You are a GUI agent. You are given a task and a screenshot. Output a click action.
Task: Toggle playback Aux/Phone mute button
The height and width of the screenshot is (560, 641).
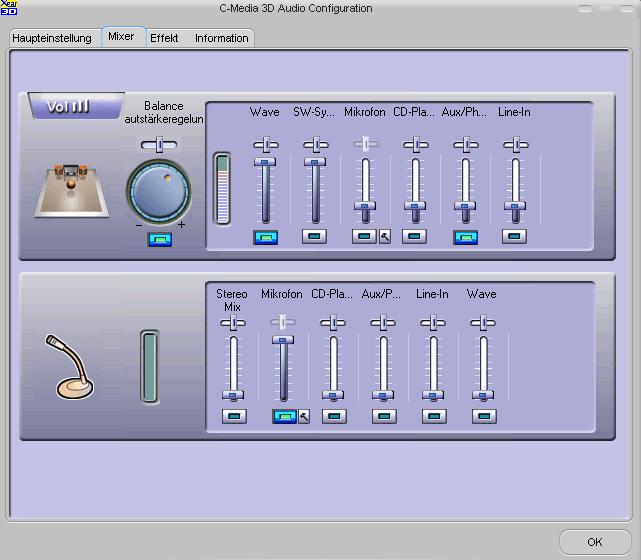[x=465, y=237]
